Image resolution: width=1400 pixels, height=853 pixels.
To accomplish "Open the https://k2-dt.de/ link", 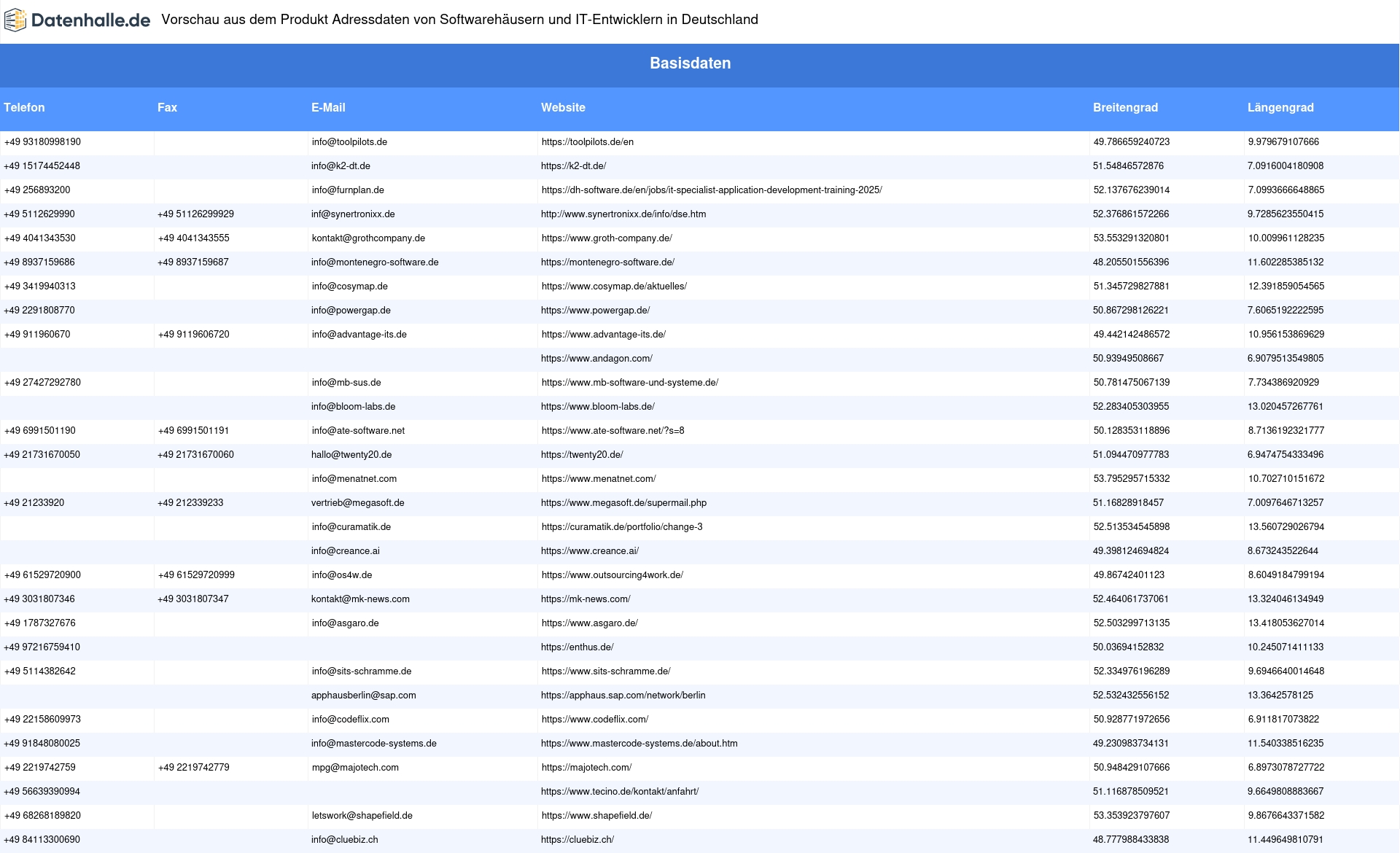I will click(x=574, y=166).
